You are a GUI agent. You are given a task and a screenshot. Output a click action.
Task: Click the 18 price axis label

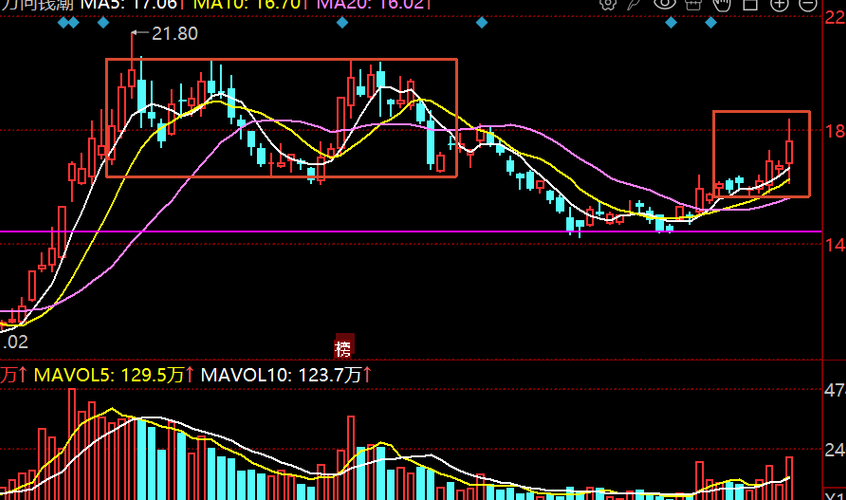click(835, 131)
